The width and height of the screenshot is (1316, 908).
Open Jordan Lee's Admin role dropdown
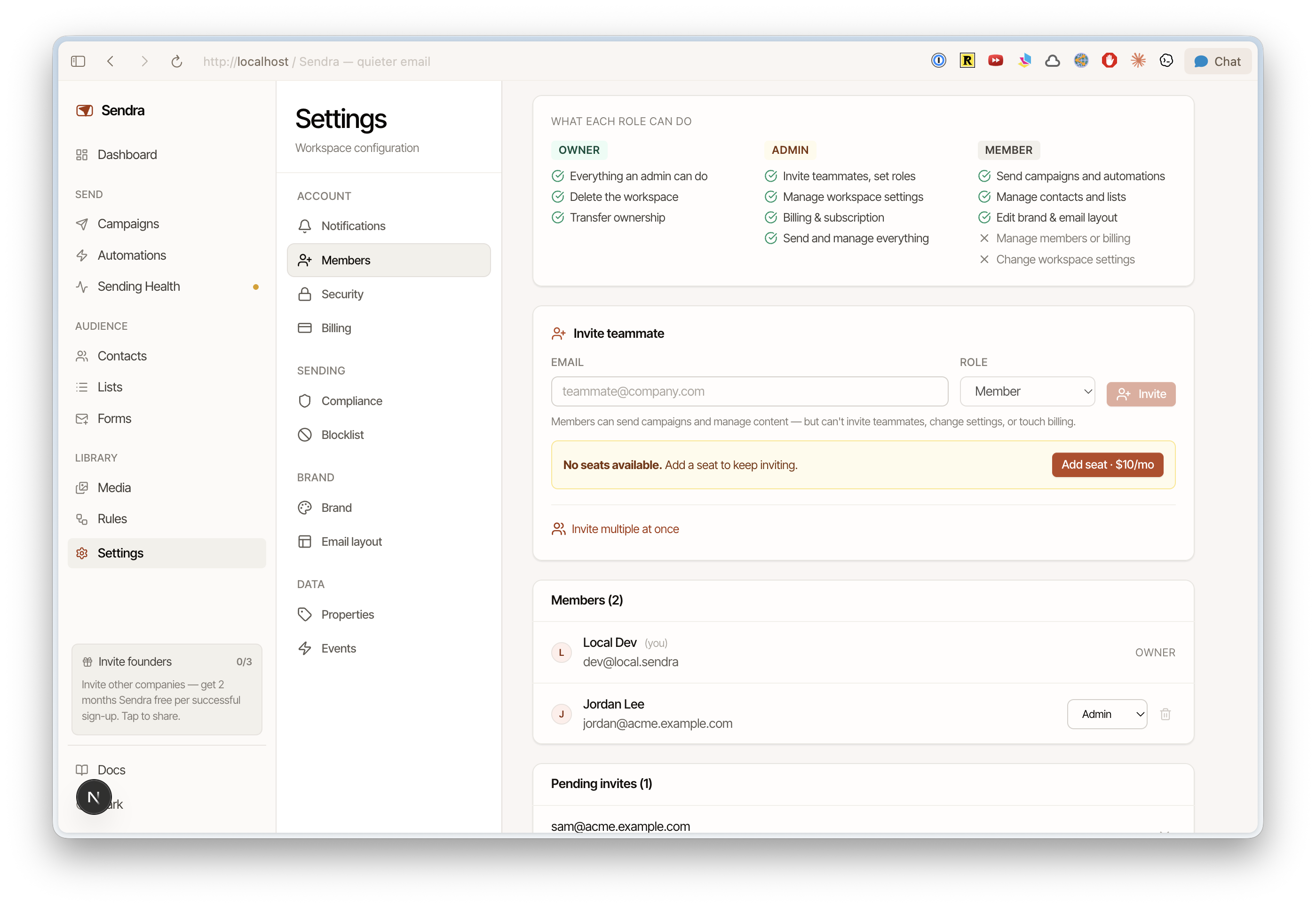pos(1107,714)
